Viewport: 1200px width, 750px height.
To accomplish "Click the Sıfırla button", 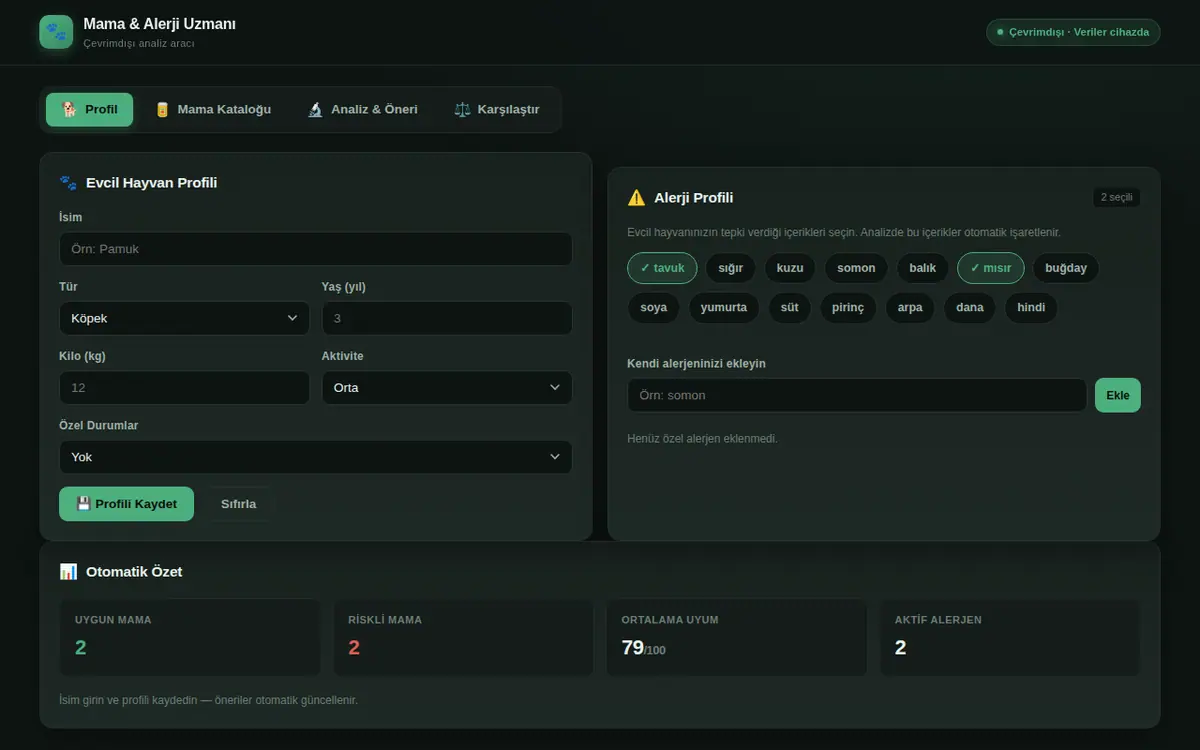I will click(238, 504).
